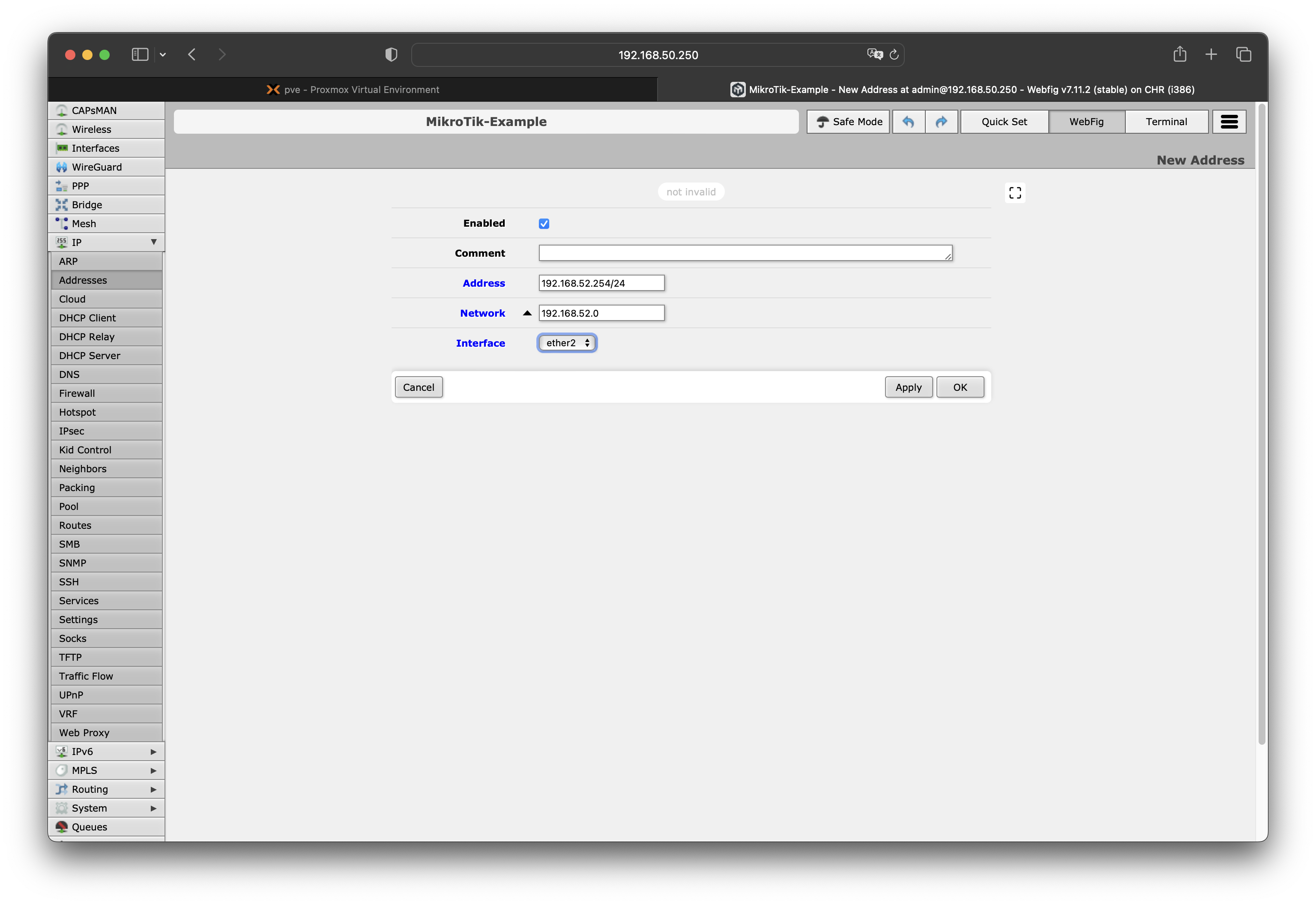The image size is (1316, 905).
Task: Click the page reload icon
Action: (894, 55)
